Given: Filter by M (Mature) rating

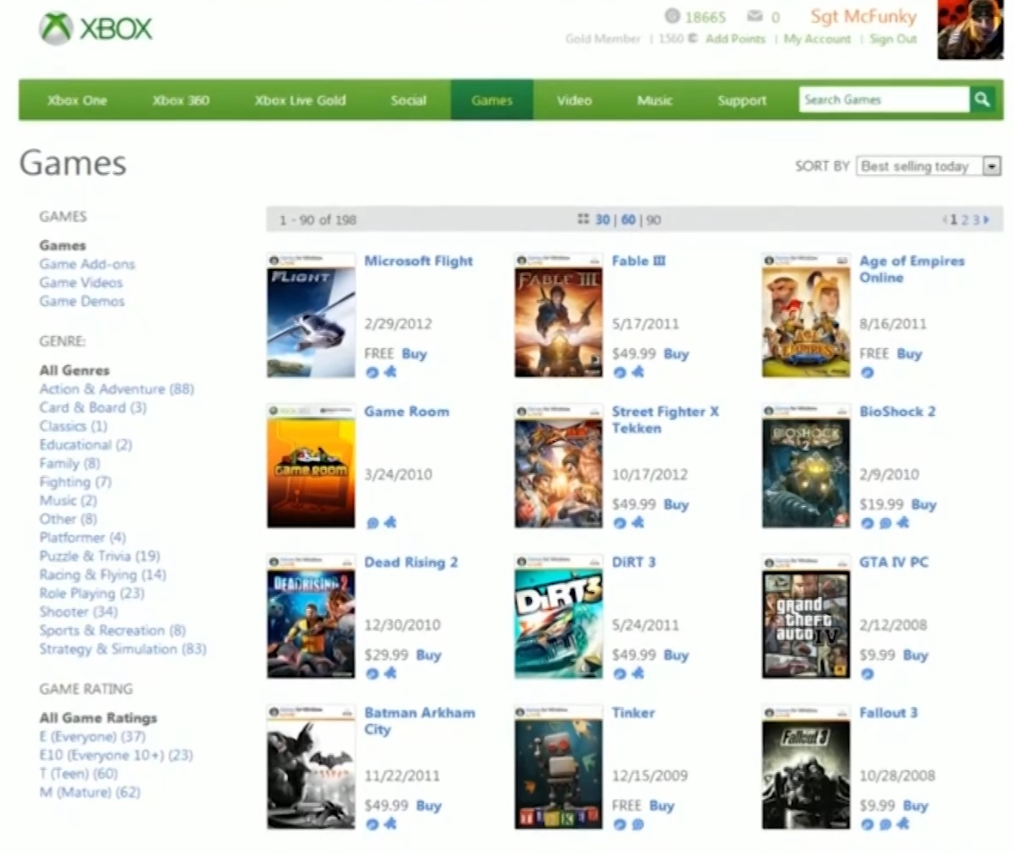Looking at the screenshot, I should coord(90,792).
